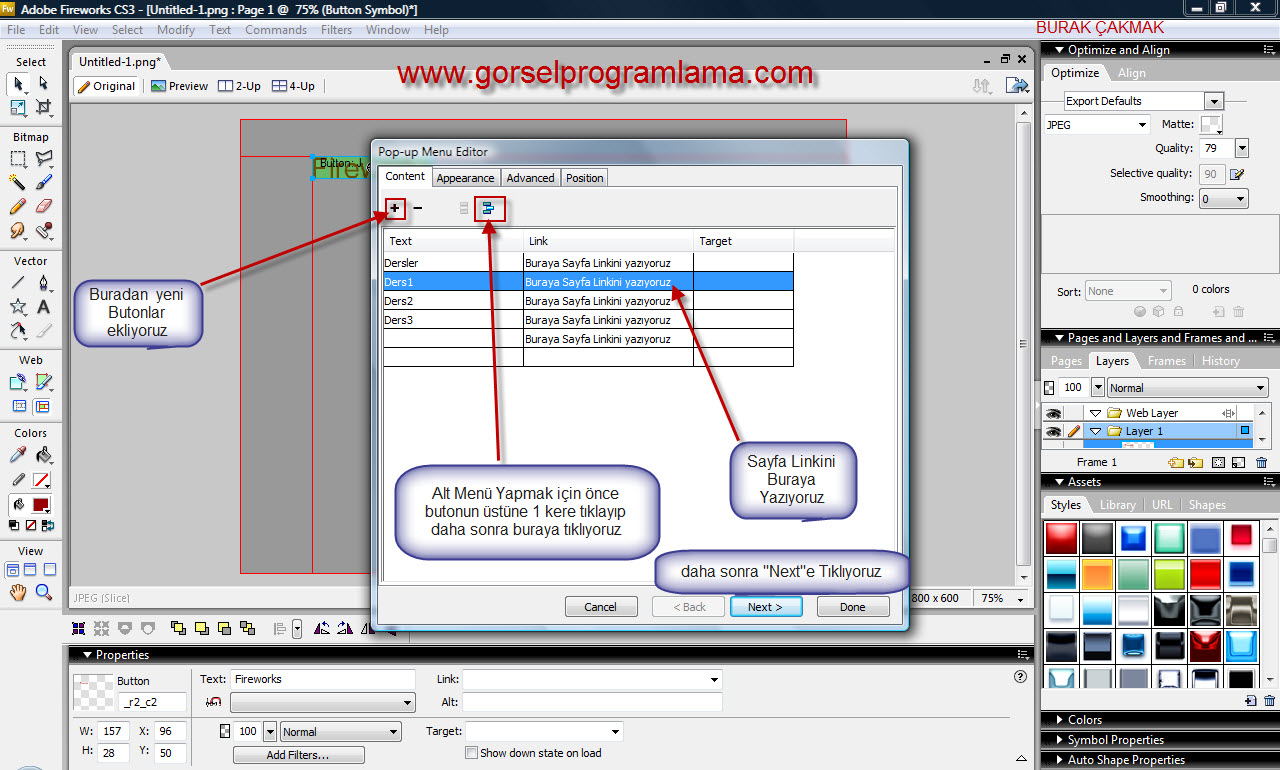
Task: Select the Eraser tool
Action: [43, 206]
